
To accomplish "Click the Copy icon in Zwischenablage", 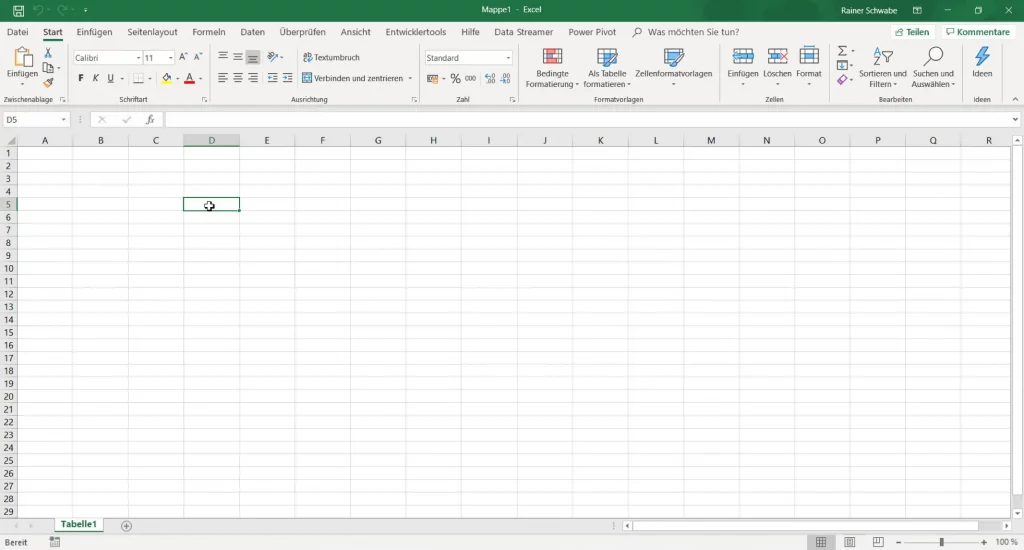I will (48, 67).
